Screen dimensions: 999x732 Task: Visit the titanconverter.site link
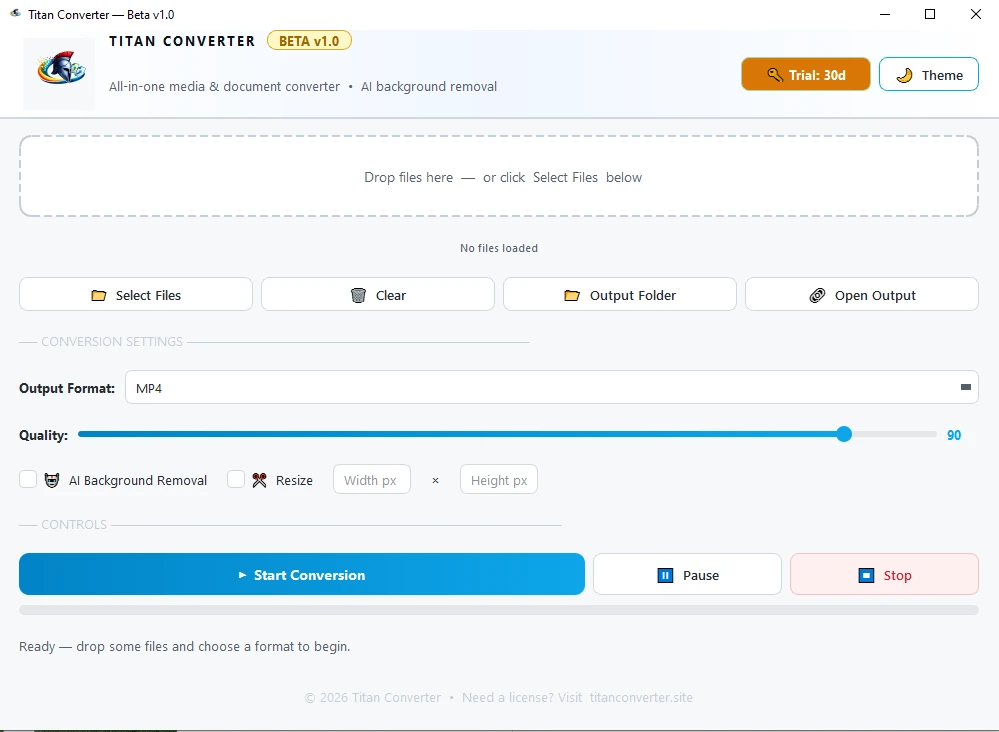(641, 697)
